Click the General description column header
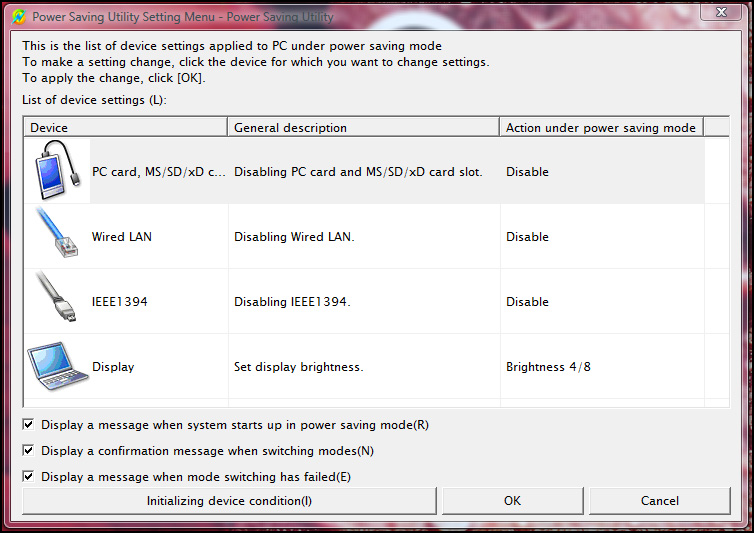The image size is (754, 533). 363,127
